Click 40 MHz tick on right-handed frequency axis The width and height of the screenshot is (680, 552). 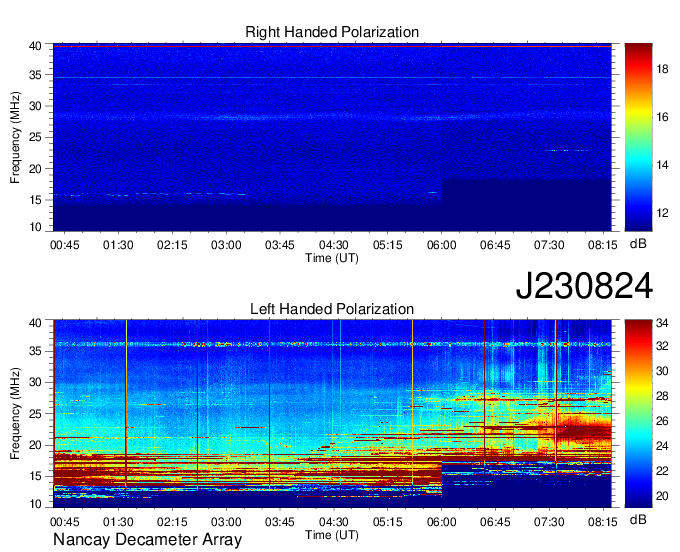35,46
